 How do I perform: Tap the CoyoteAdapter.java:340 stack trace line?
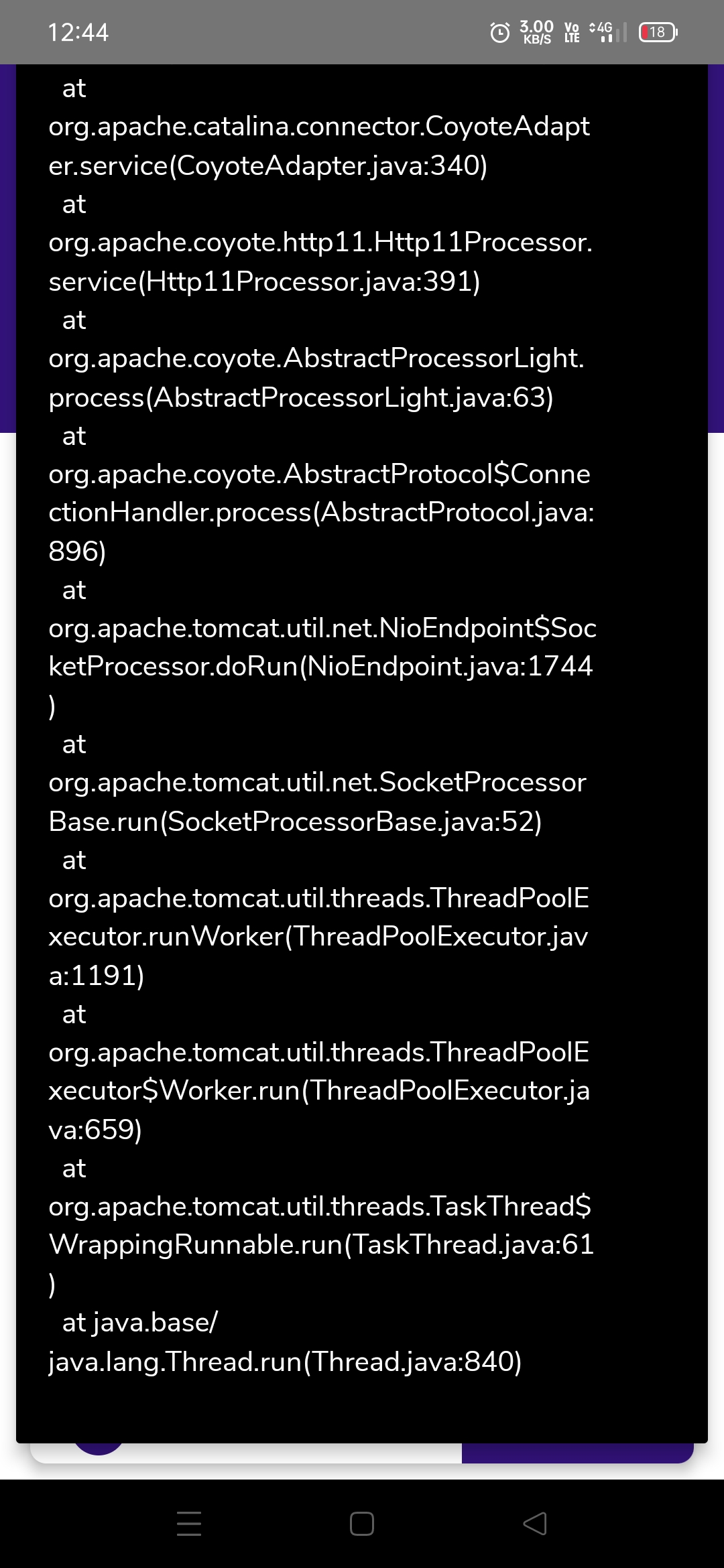(318, 145)
